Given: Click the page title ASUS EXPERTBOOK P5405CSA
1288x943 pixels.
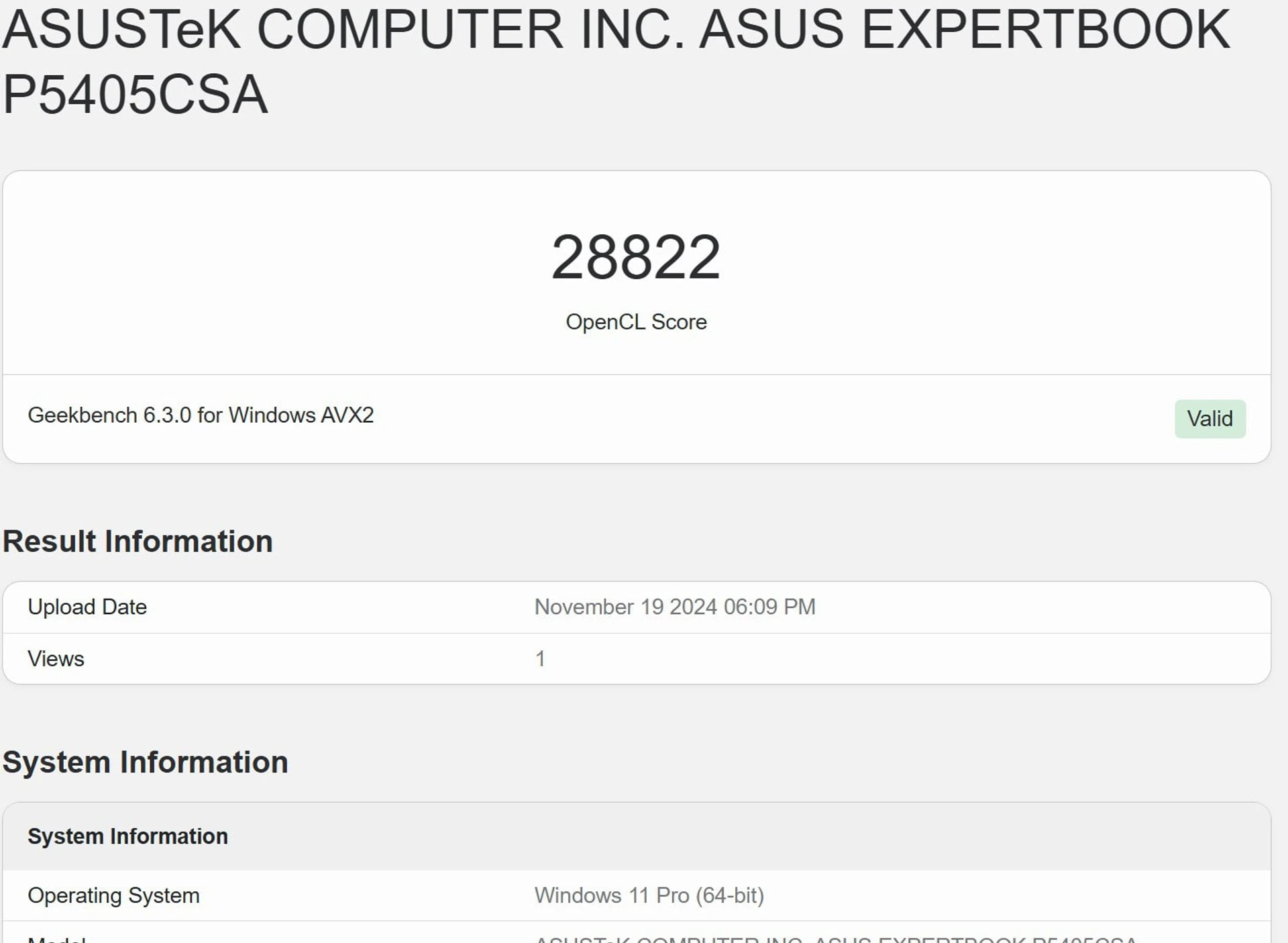Looking at the screenshot, I should pyautogui.click(x=616, y=61).
